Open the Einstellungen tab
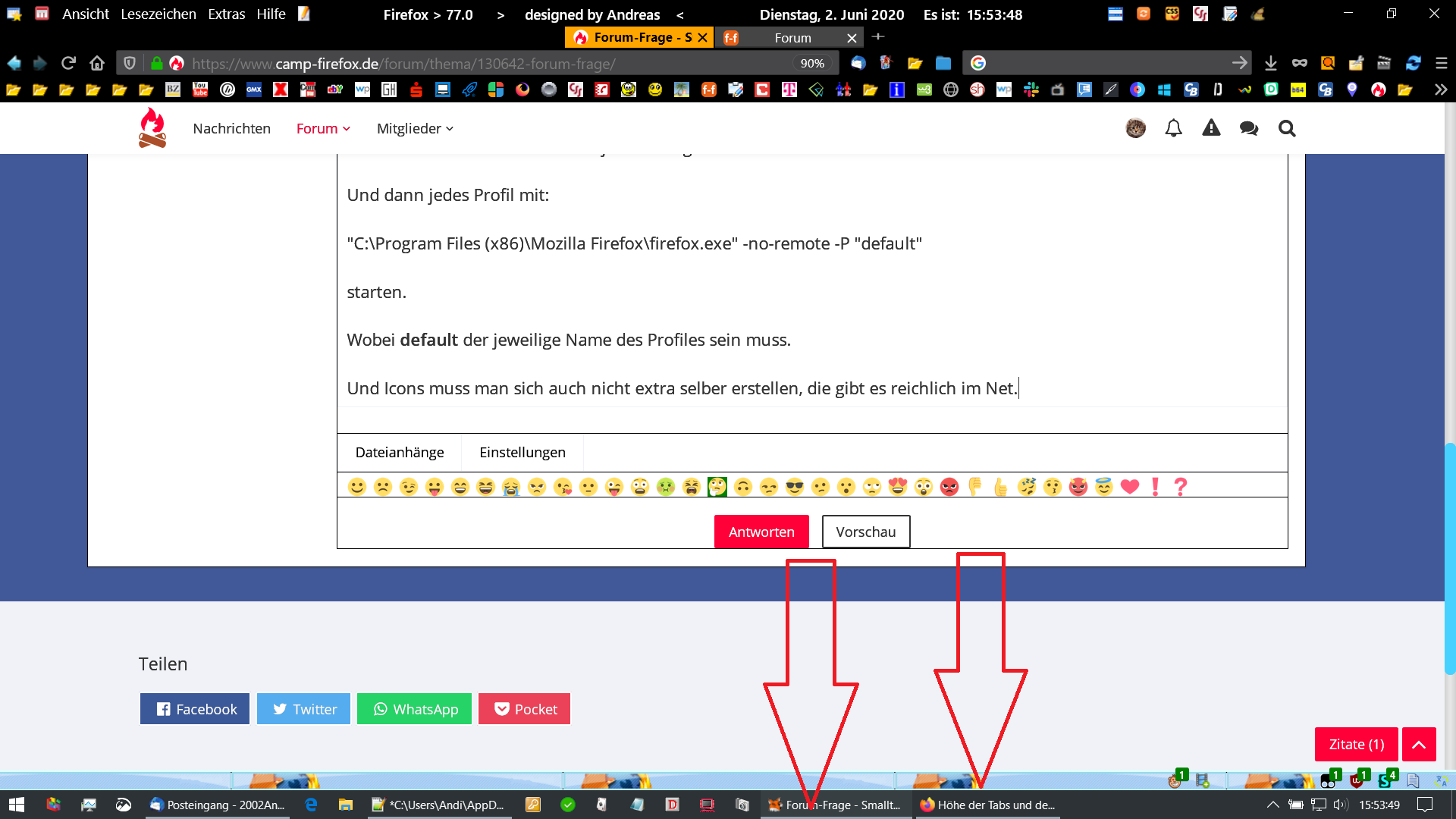This screenshot has width=1456, height=819. [x=522, y=452]
